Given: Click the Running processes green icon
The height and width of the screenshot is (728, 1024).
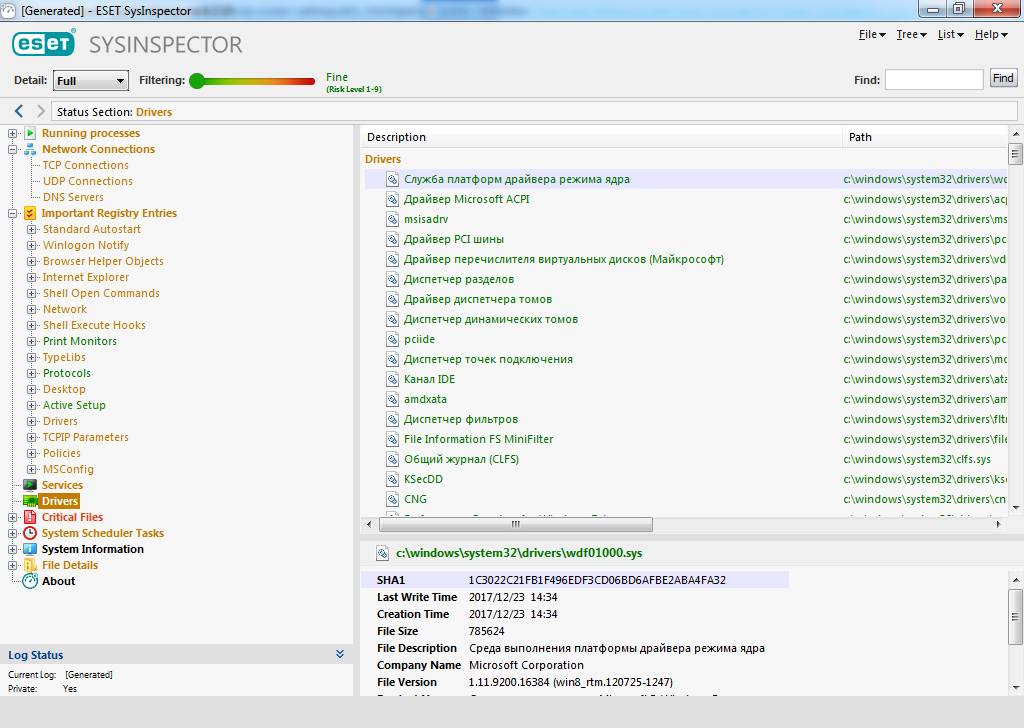Looking at the screenshot, I should pyautogui.click(x=30, y=133).
